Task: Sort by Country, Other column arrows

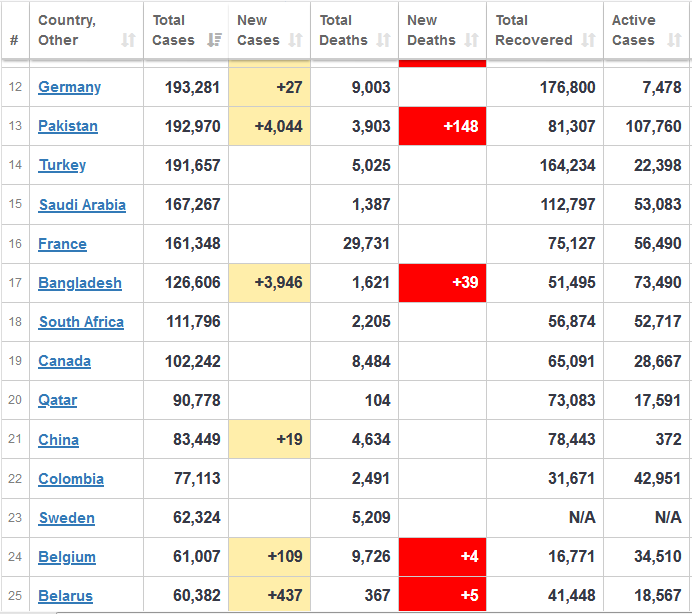Action: [128, 40]
